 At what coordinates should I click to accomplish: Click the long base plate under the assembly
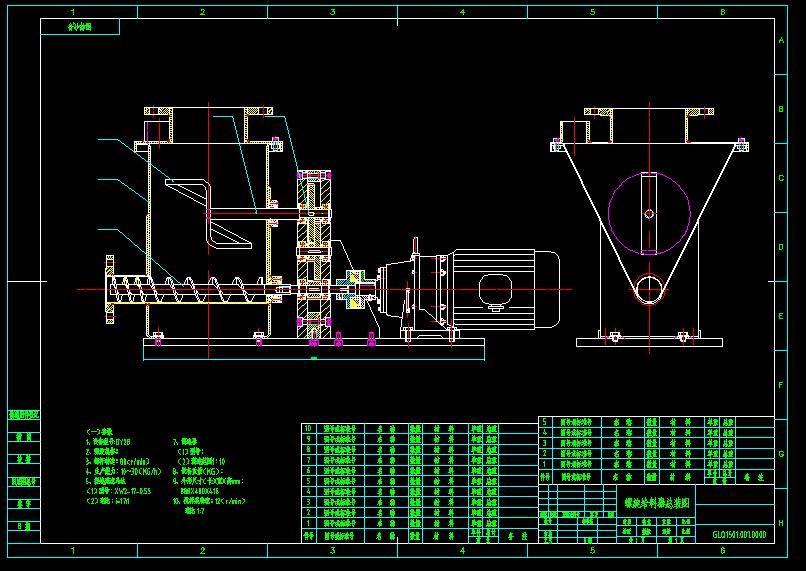pyautogui.click(x=314, y=349)
